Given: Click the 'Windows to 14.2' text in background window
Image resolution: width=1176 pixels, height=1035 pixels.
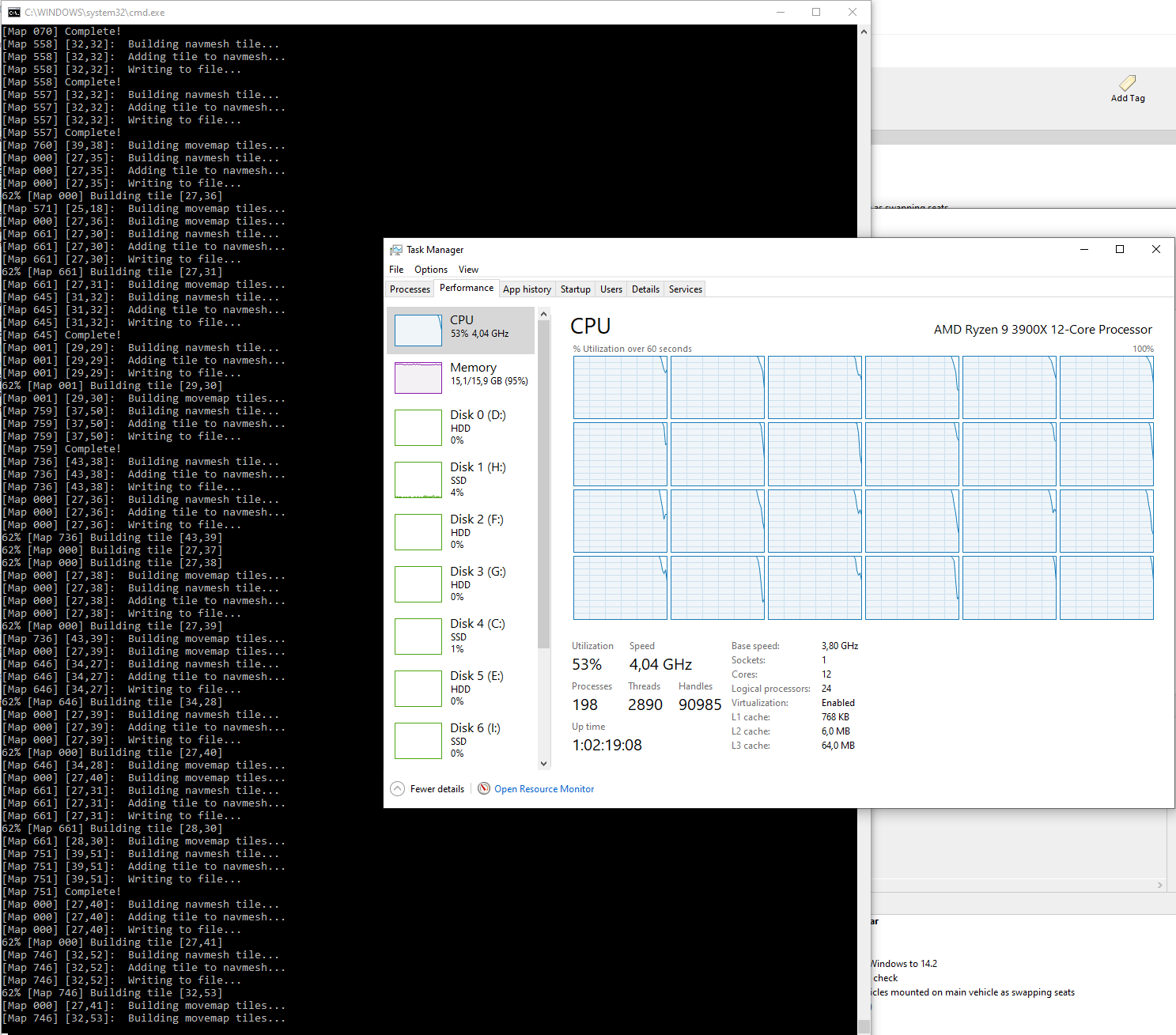Looking at the screenshot, I should (904, 964).
